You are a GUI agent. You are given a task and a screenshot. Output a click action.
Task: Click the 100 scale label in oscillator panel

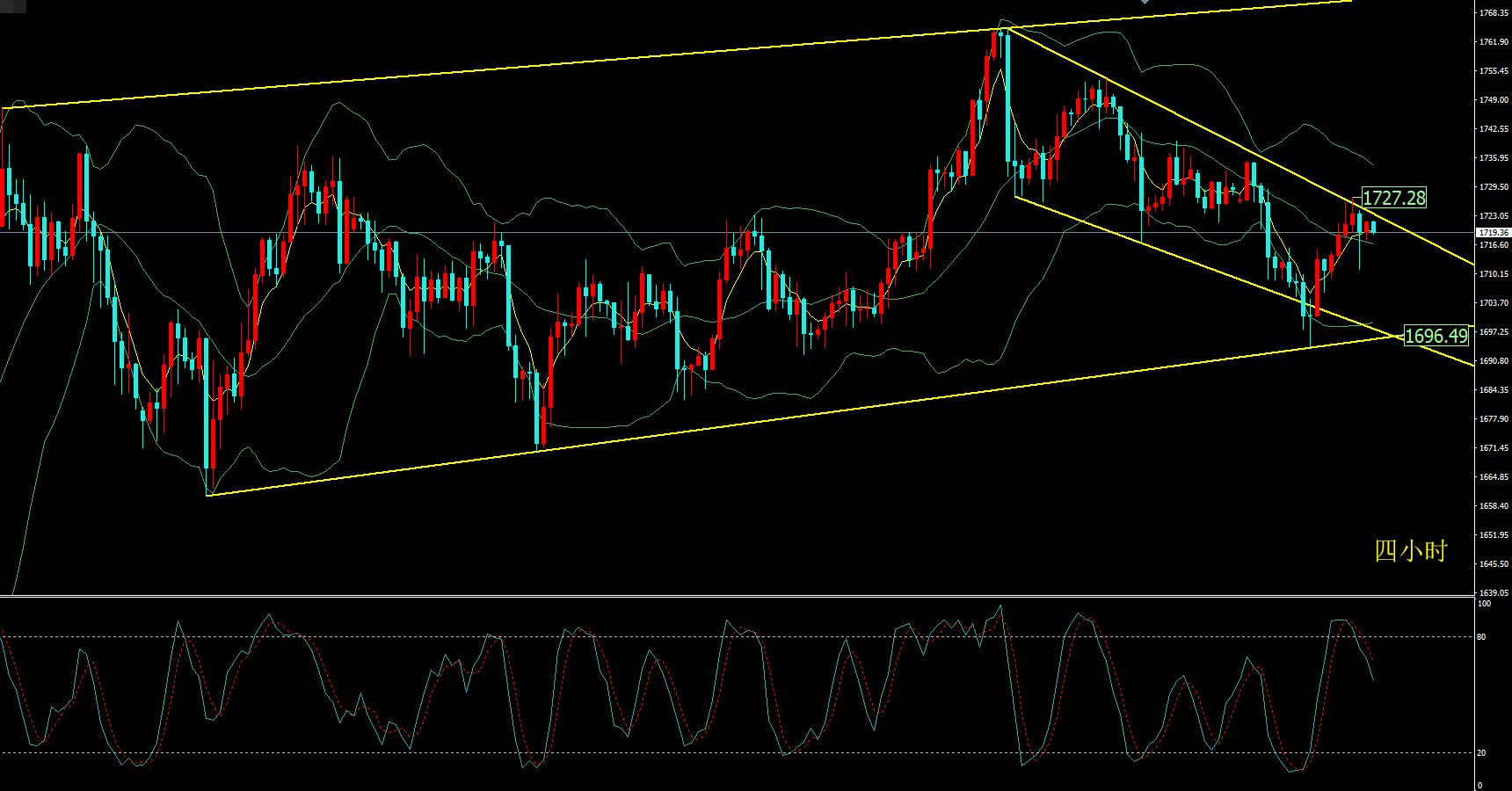point(1484,604)
